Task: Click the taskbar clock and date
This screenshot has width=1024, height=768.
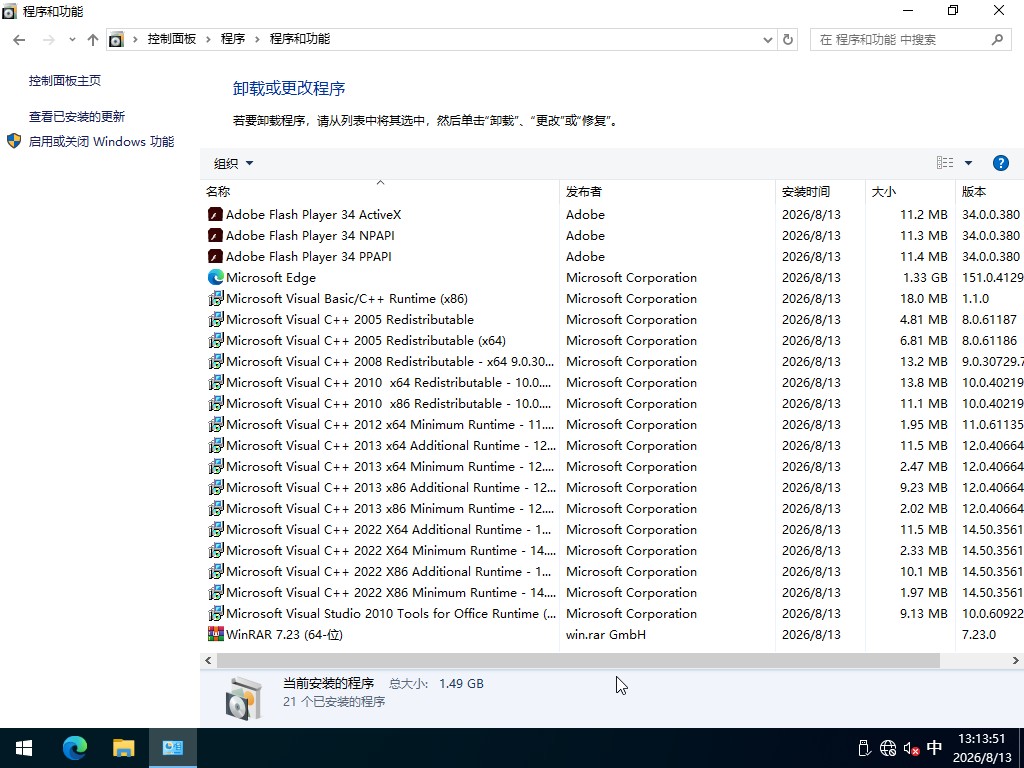Action: point(982,748)
